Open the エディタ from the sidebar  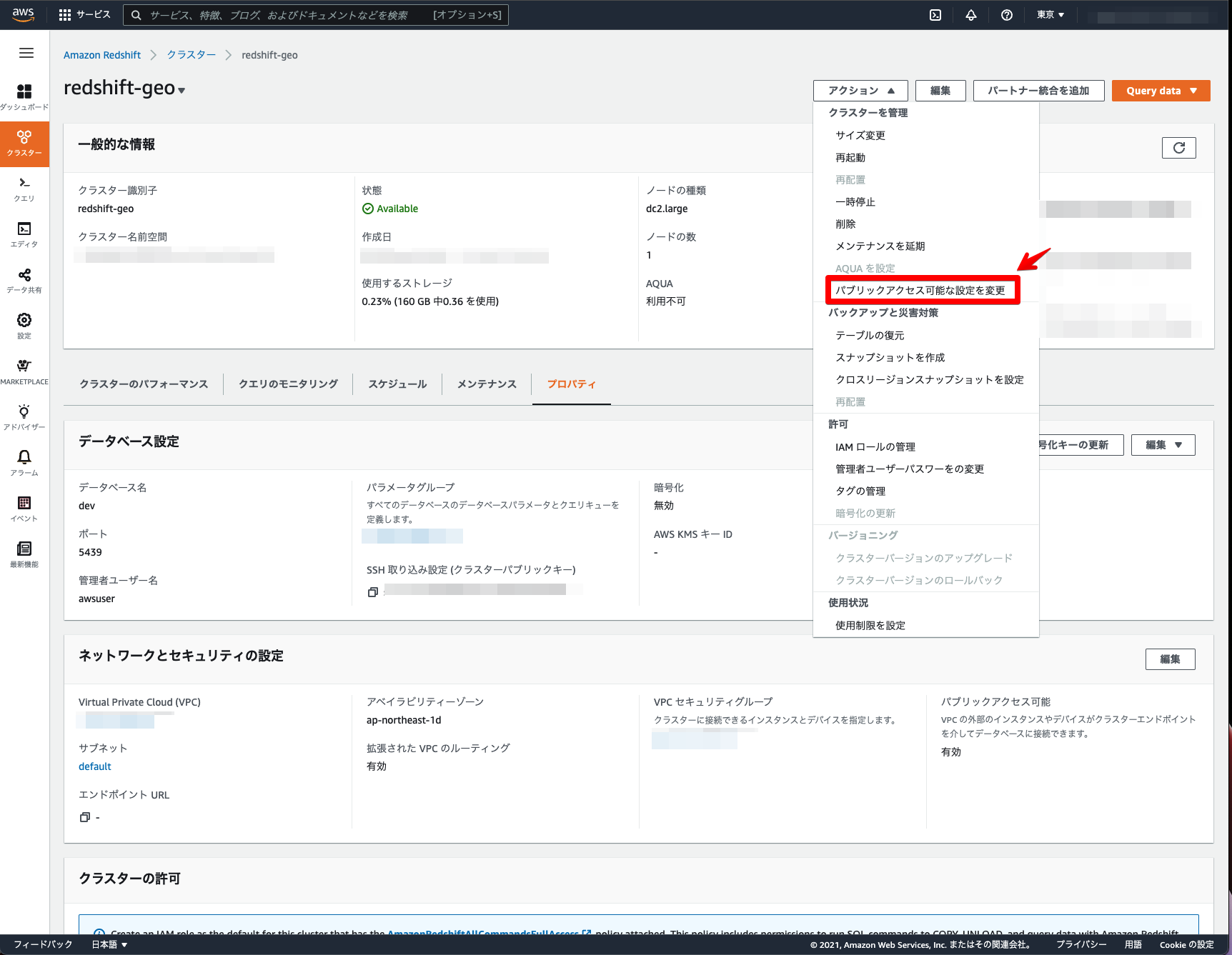[x=24, y=234]
